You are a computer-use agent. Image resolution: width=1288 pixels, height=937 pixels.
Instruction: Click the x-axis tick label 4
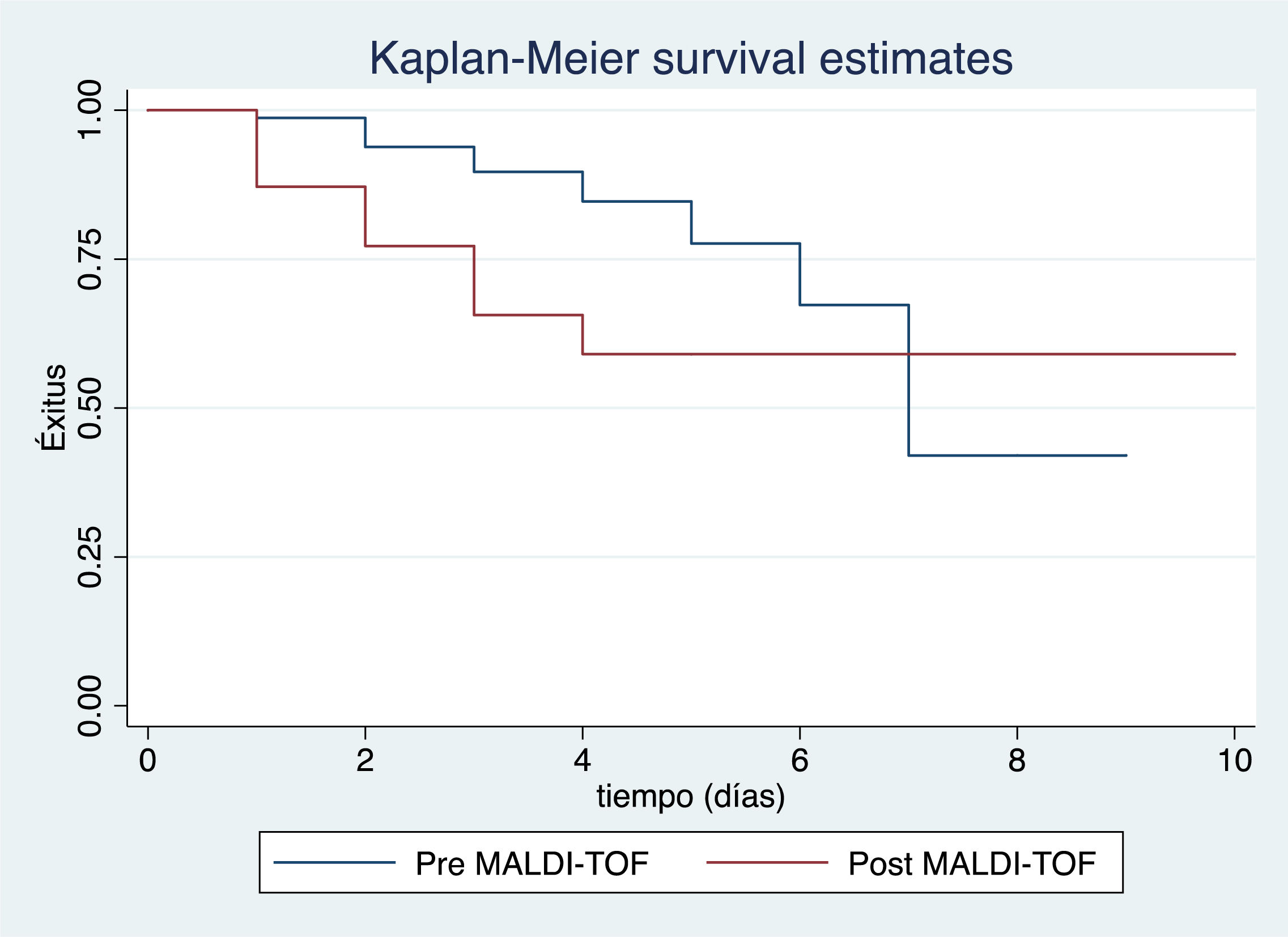pos(582,760)
